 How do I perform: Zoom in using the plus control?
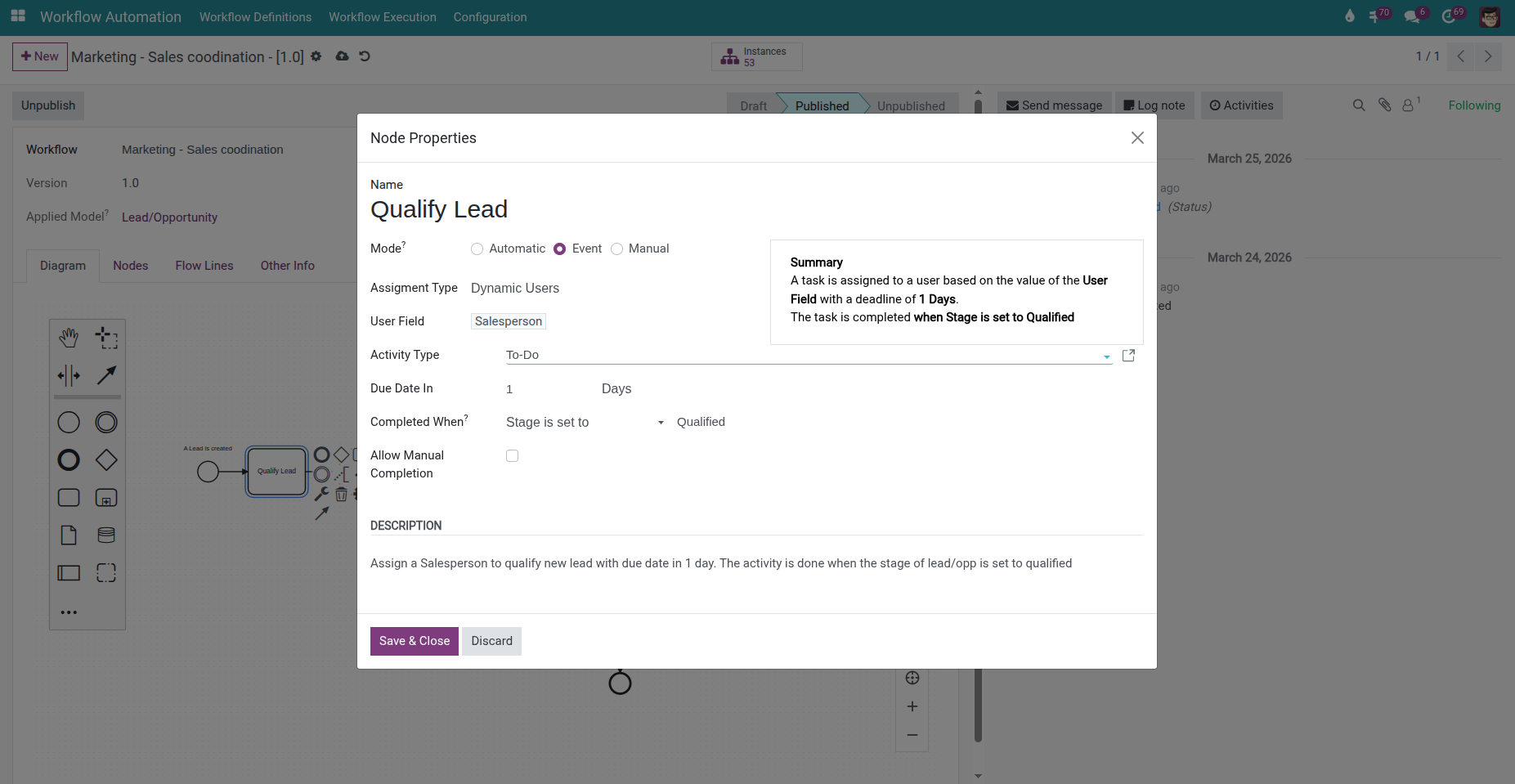912,706
